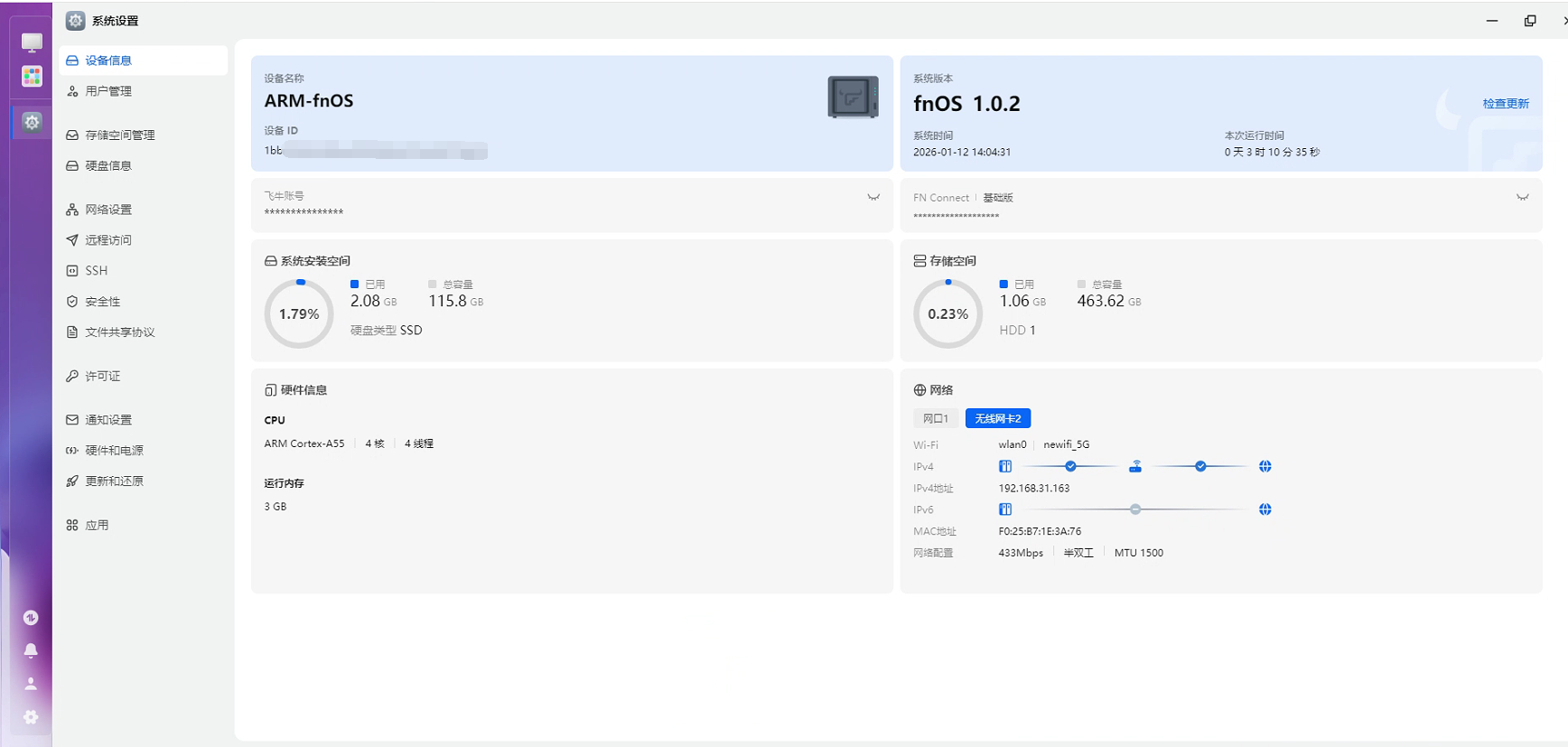This screenshot has height=747, width=1568.
Task: Click the gray status node in IPv6 row
Action: 1135,509
